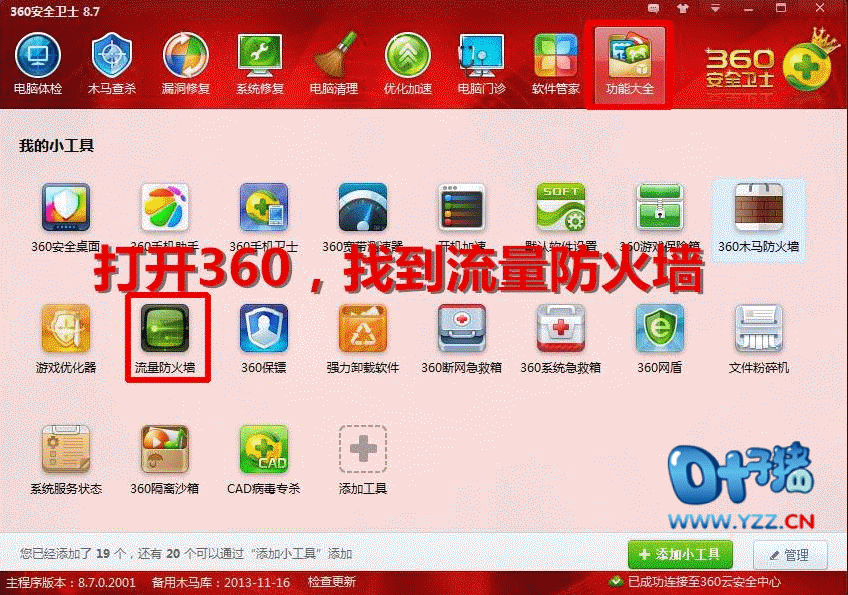Open 默认软件设置 icon
848x595 pixels.
click(560, 217)
